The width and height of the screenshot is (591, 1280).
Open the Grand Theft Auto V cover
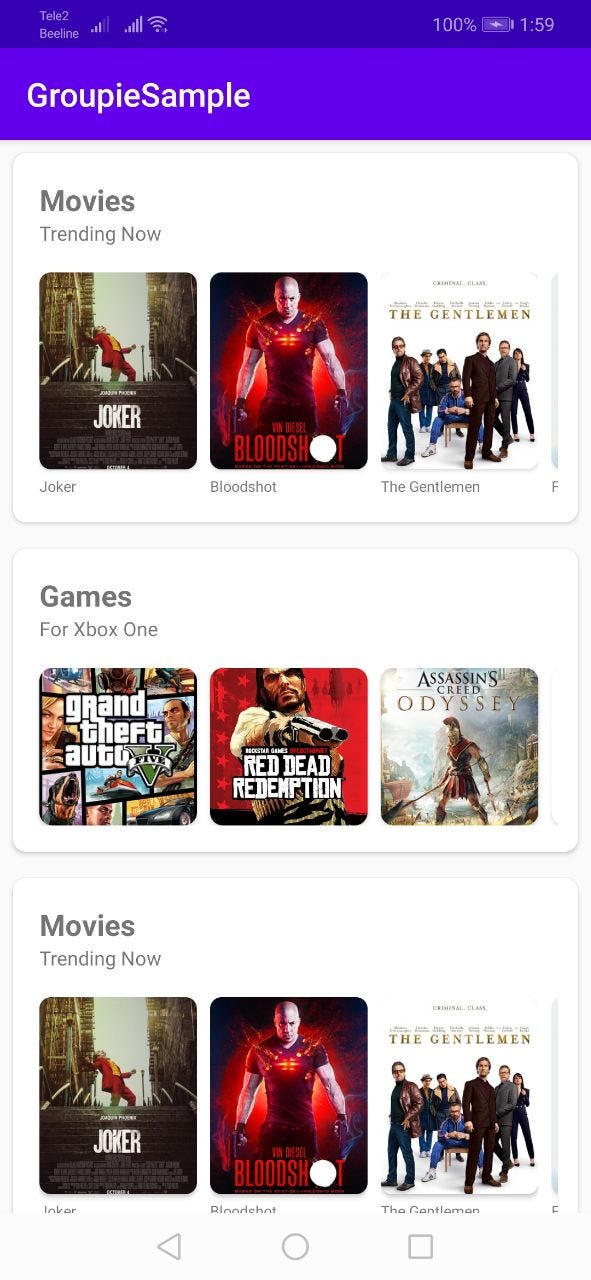coord(118,747)
